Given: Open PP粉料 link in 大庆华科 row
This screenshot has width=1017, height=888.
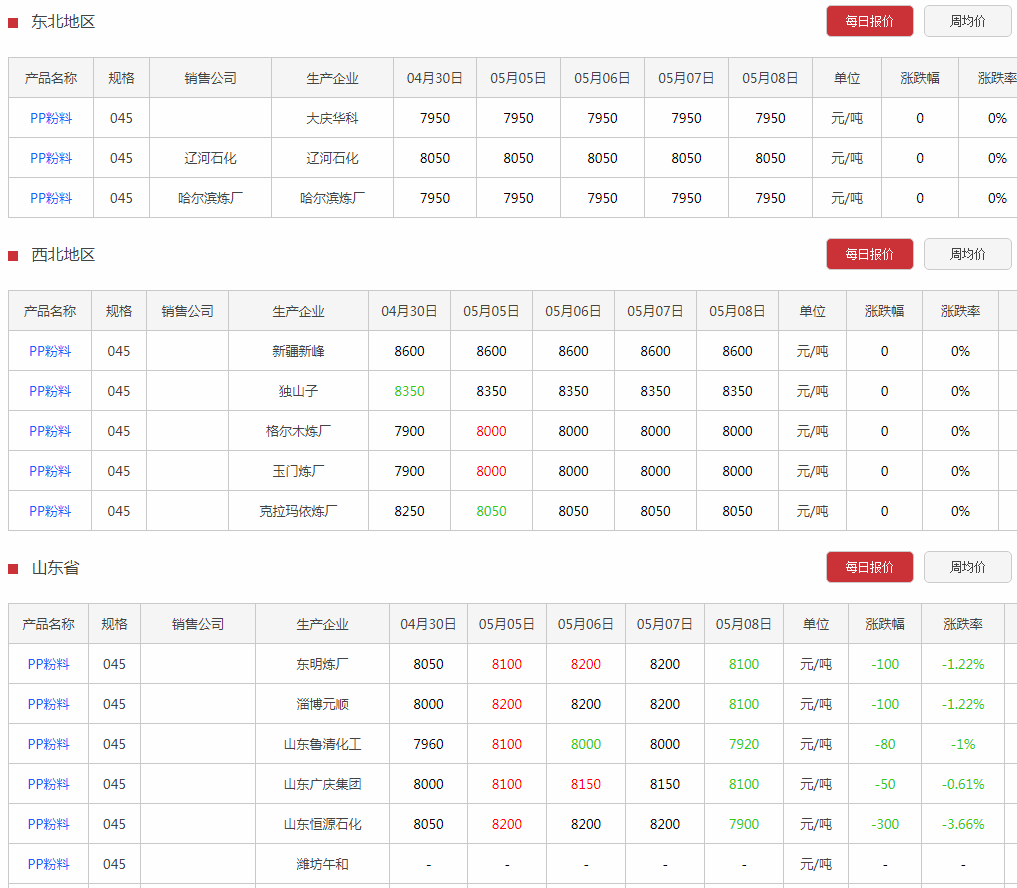Looking at the screenshot, I should [51, 118].
